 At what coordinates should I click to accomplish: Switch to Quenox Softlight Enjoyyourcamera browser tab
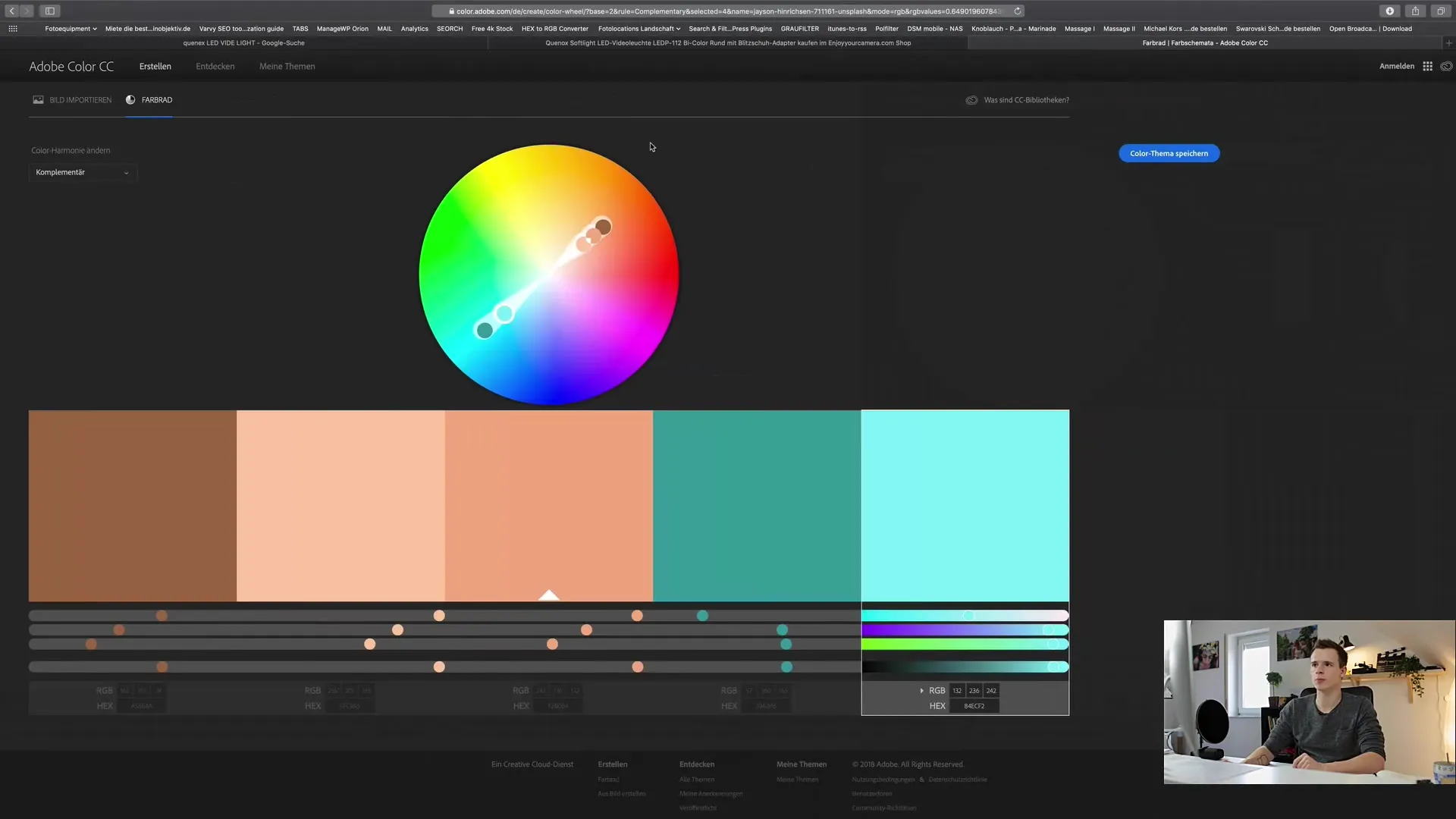click(x=728, y=43)
